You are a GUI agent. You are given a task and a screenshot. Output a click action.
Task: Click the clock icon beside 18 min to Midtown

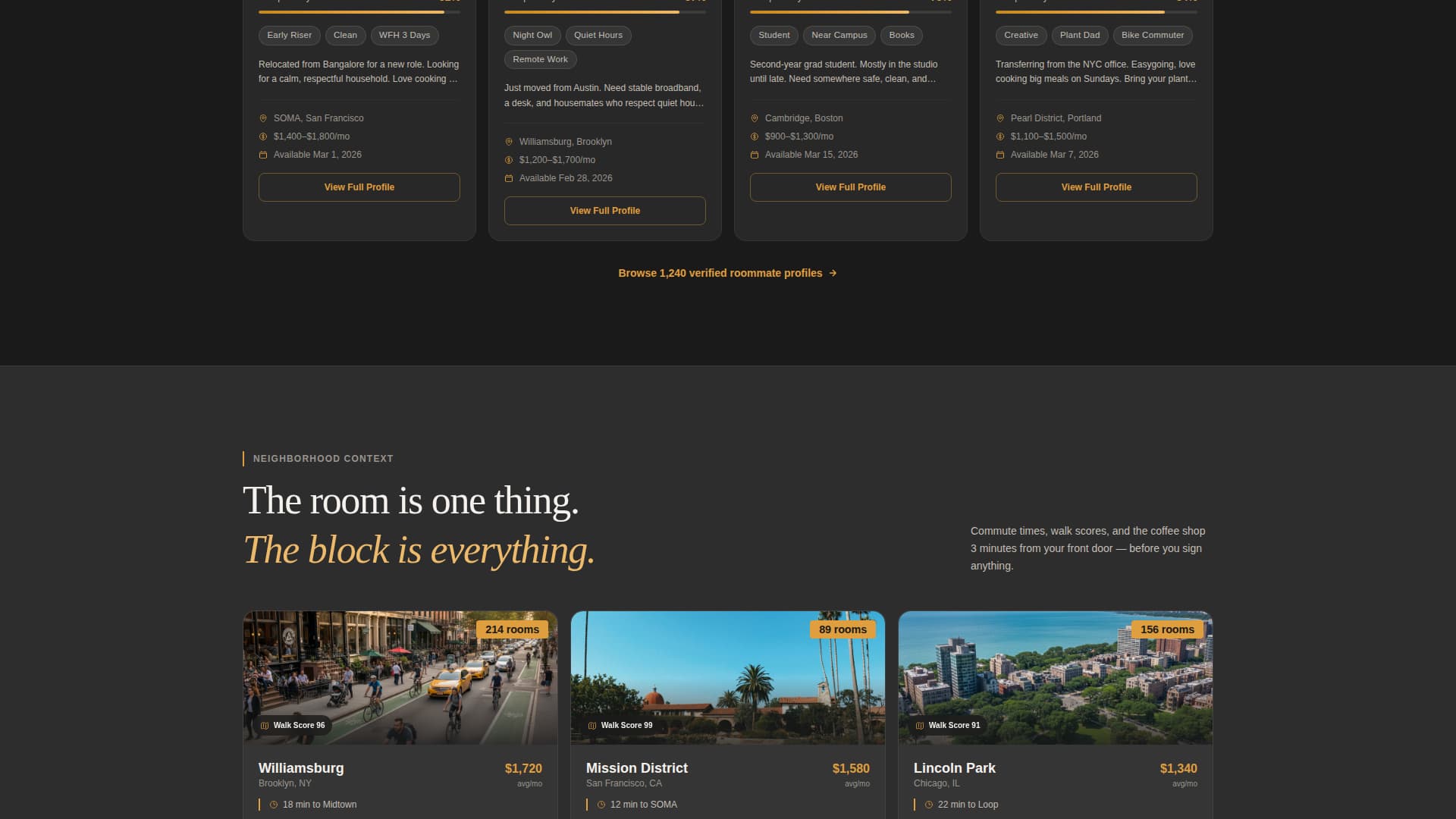tap(275, 805)
